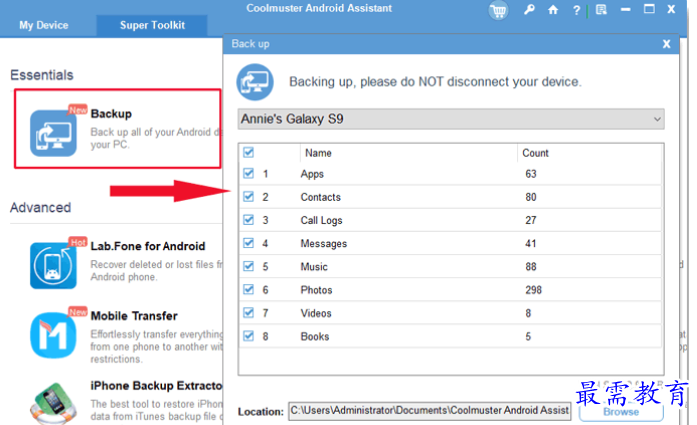Select the Backup title text
This screenshot has width=697, height=425.
pos(111,114)
